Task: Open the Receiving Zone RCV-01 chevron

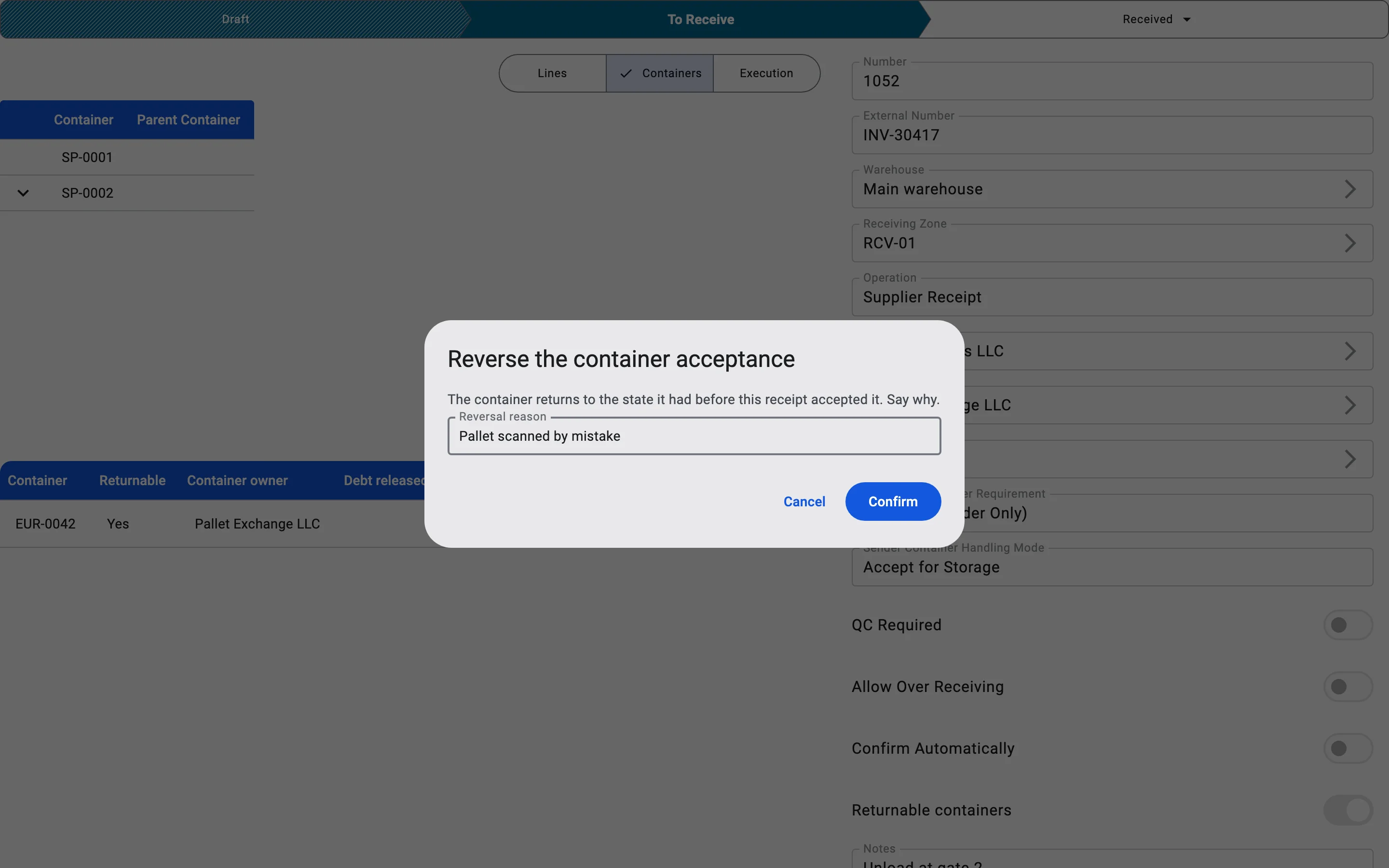Action: click(1350, 243)
